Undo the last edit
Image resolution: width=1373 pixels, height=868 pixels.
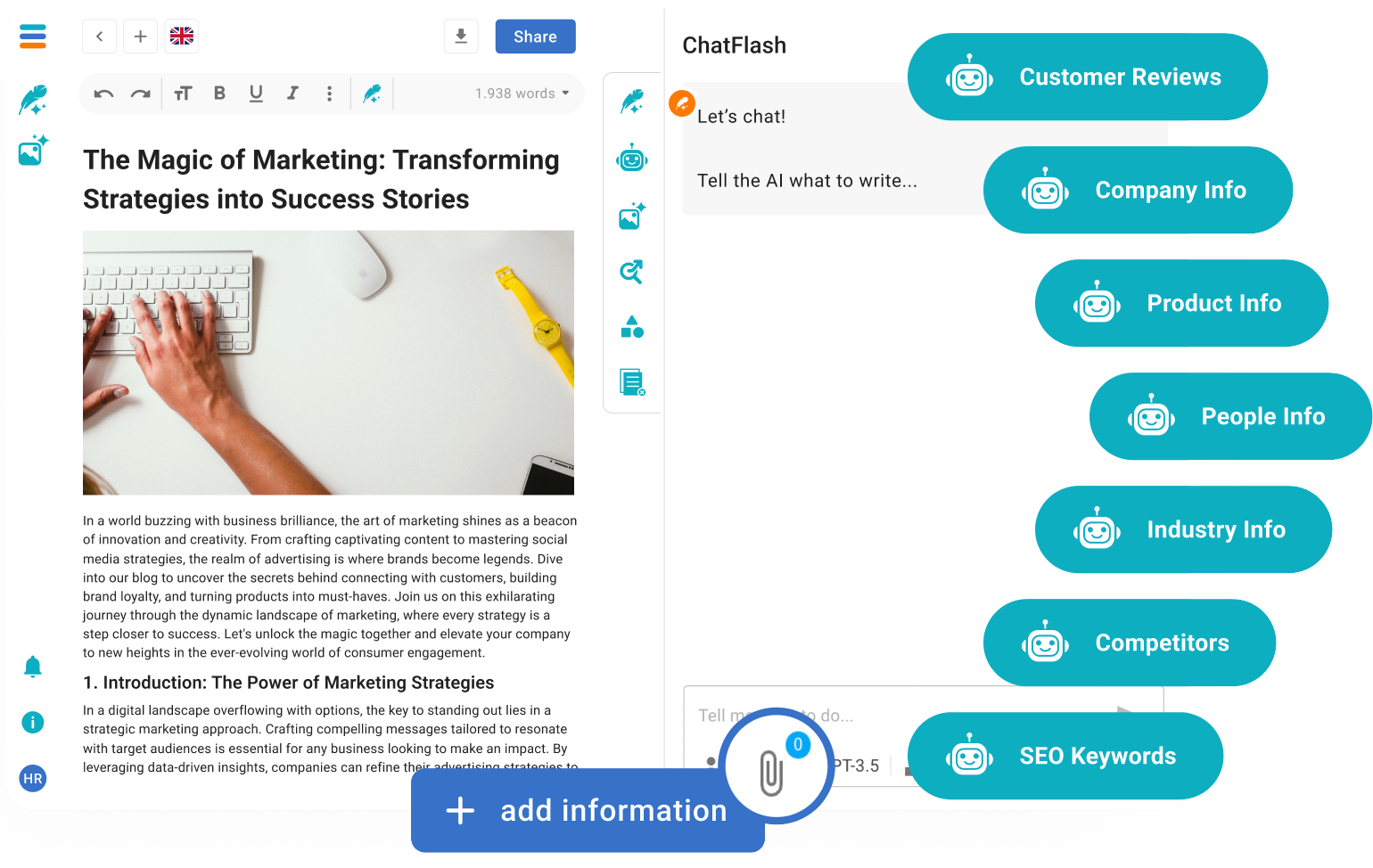pyautogui.click(x=103, y=93)
